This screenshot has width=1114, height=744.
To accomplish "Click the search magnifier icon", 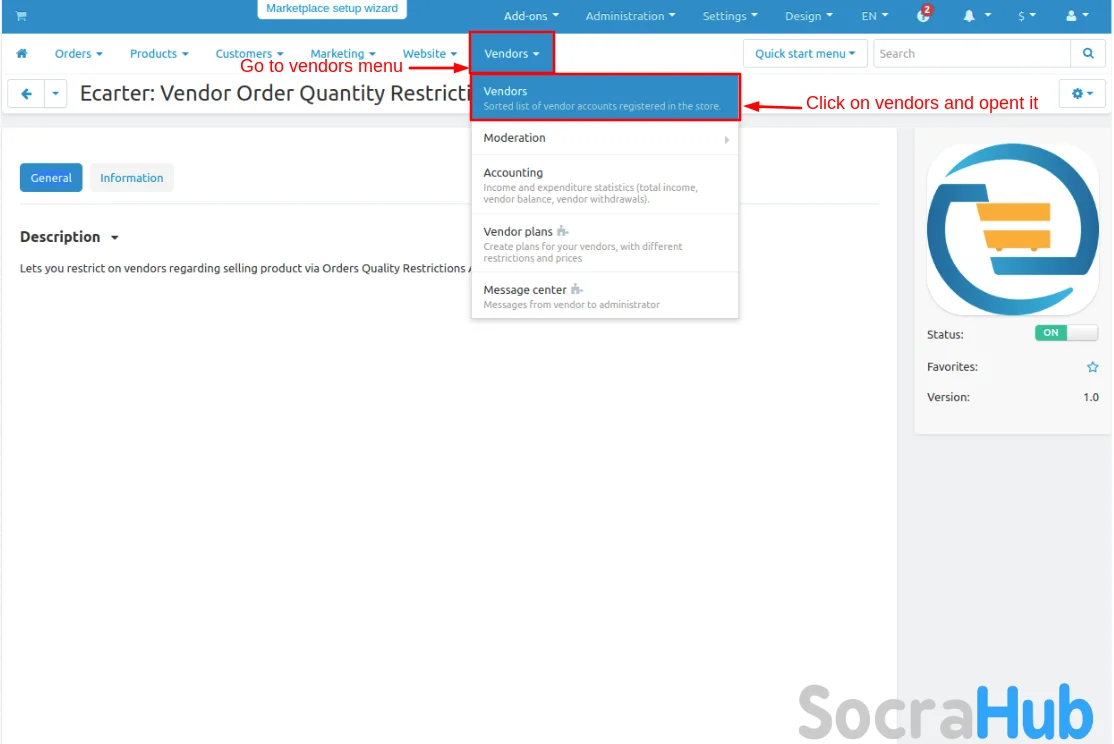I will [1088, 53].
